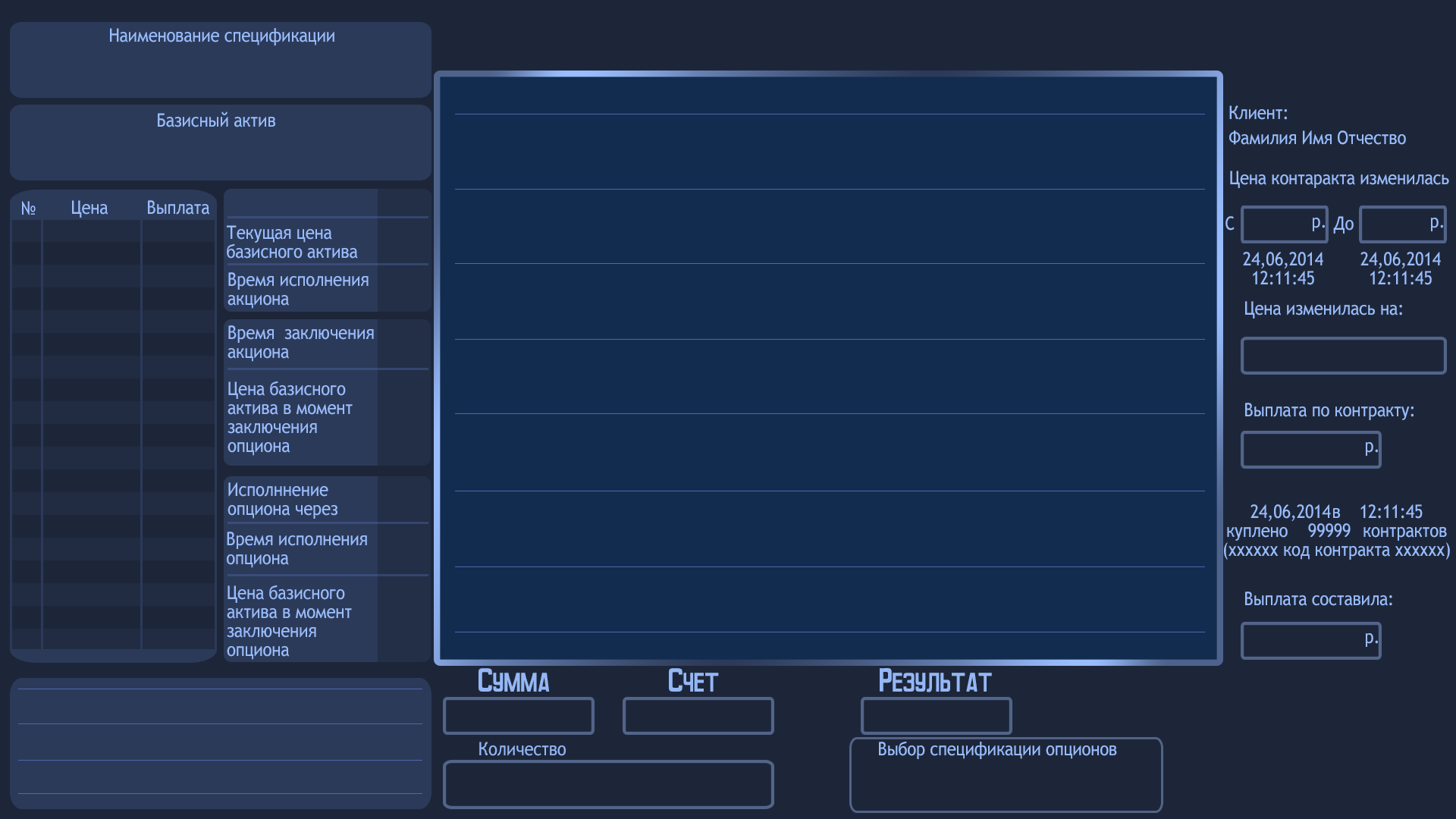Image resolution: width=1456 pixels, height=819 pixels.
Task: Click the Количество input box
Action: point(608,784)
